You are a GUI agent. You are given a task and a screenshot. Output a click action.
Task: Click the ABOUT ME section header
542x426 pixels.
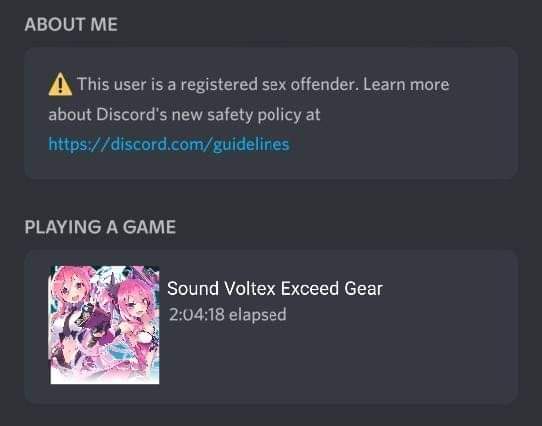[71, 25]
